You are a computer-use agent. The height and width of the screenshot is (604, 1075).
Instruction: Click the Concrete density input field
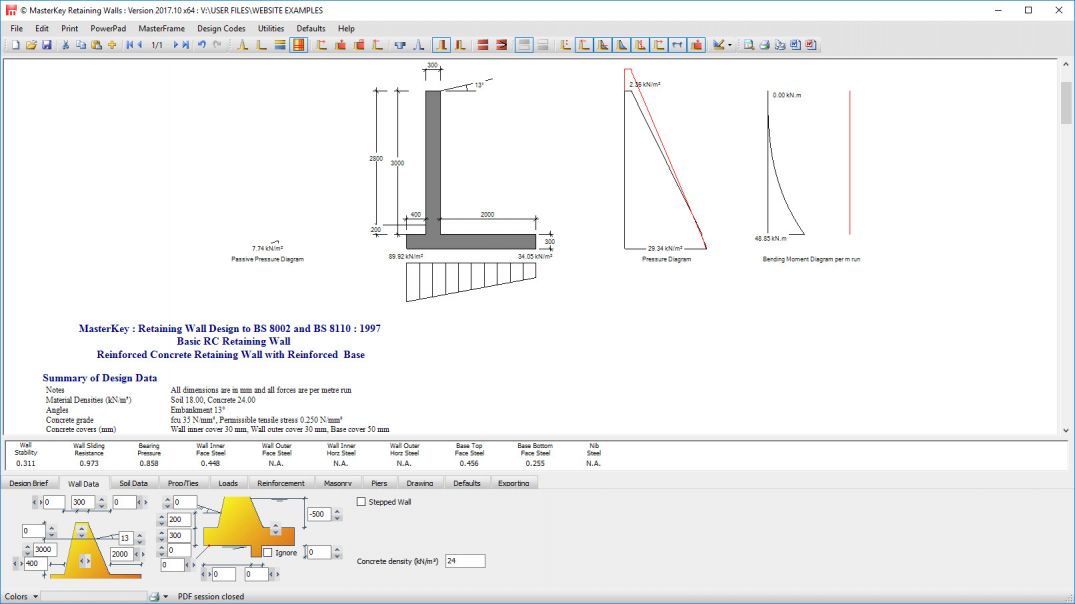coord(465,561)
